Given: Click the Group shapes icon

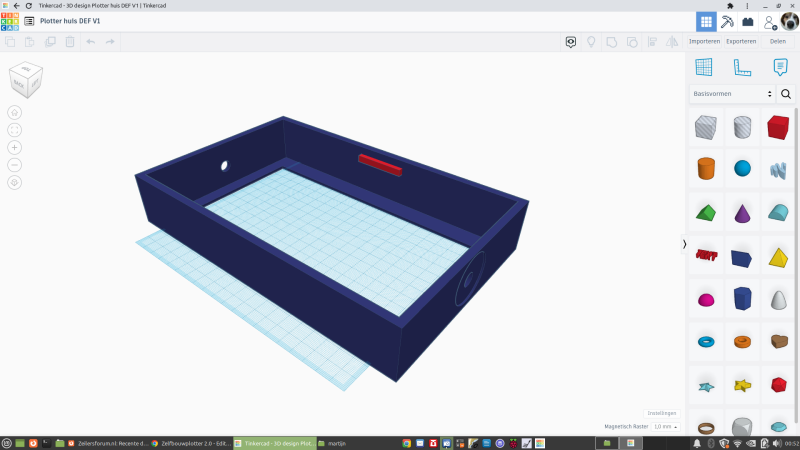Looking at the screenshot, I should (611, 42).
